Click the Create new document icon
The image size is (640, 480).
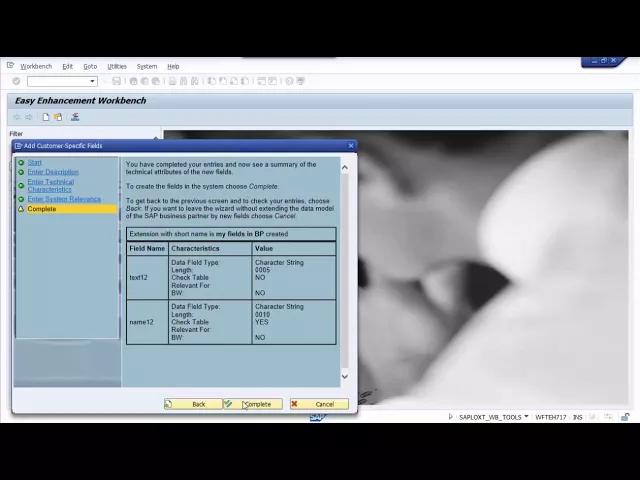pyautogui.click(x=46, y=117)
